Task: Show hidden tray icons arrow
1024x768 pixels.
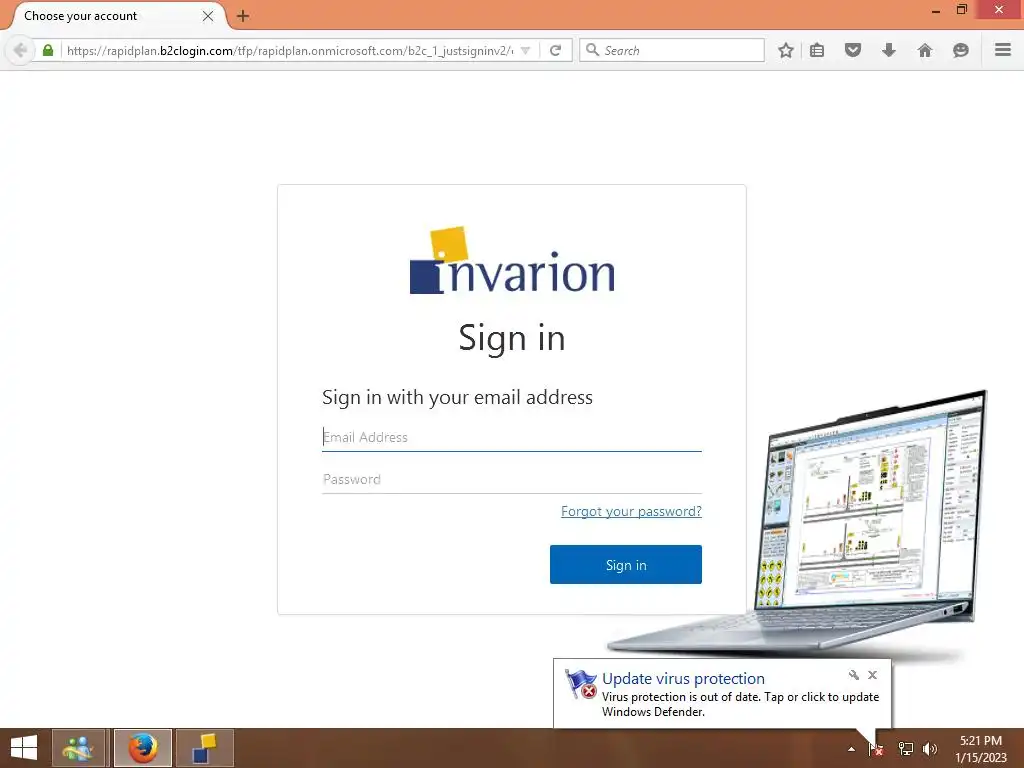Action: pos(852,749)
